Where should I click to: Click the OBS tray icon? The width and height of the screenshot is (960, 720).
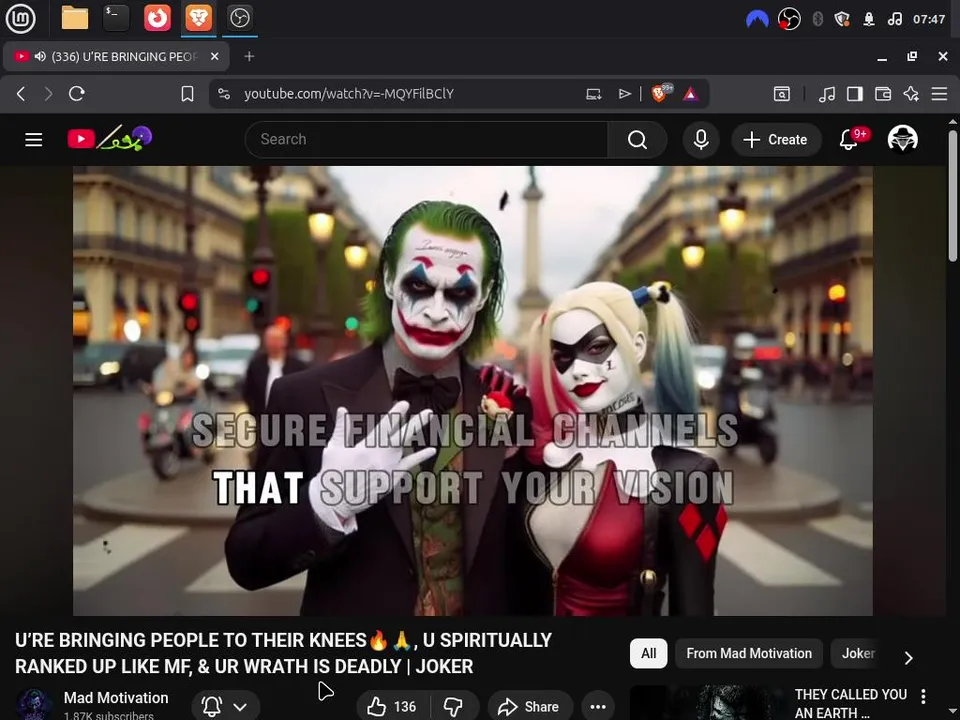click(789, 19)
